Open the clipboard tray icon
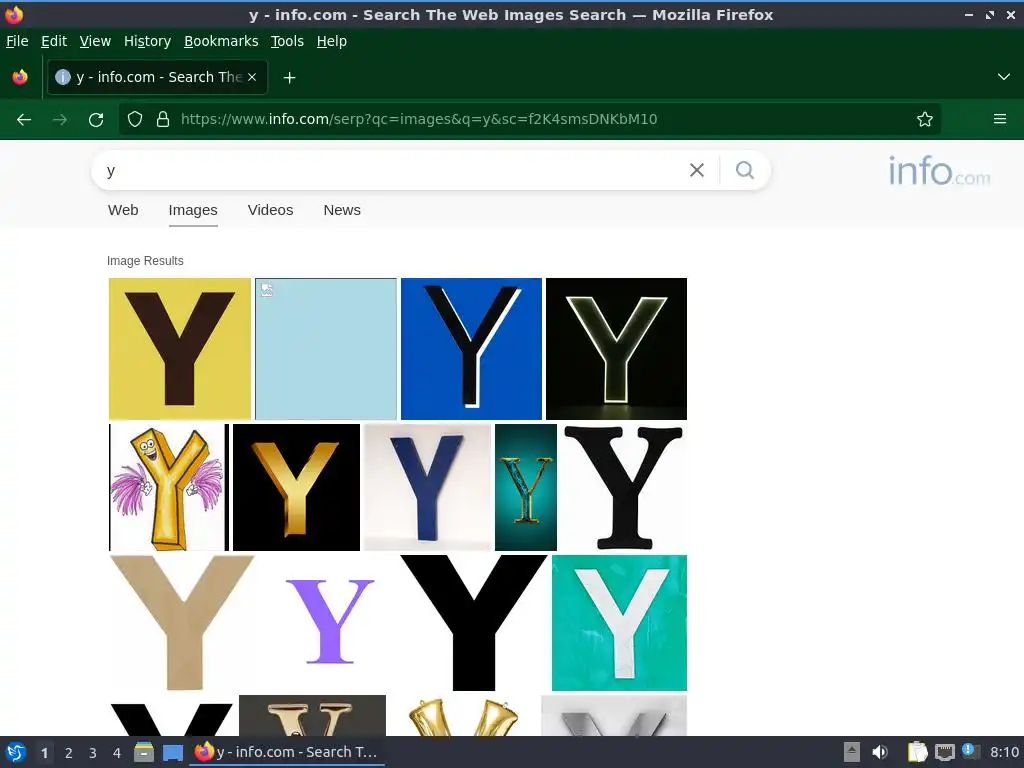1024x768 pixels. coord(917,752)
